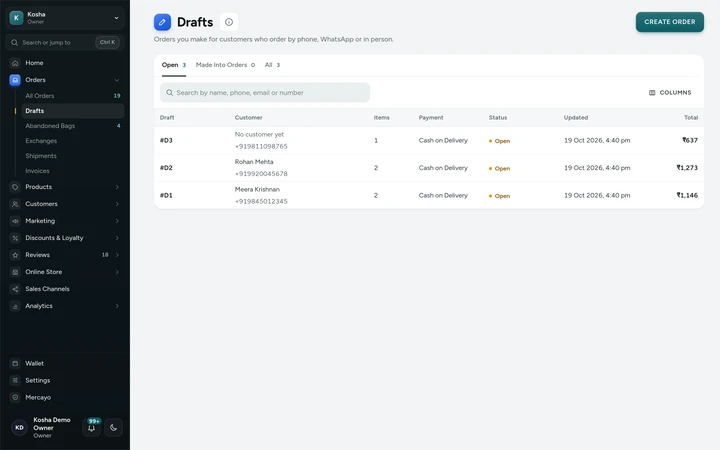Click the CREATE ORDER button

[x=669, y=22]
